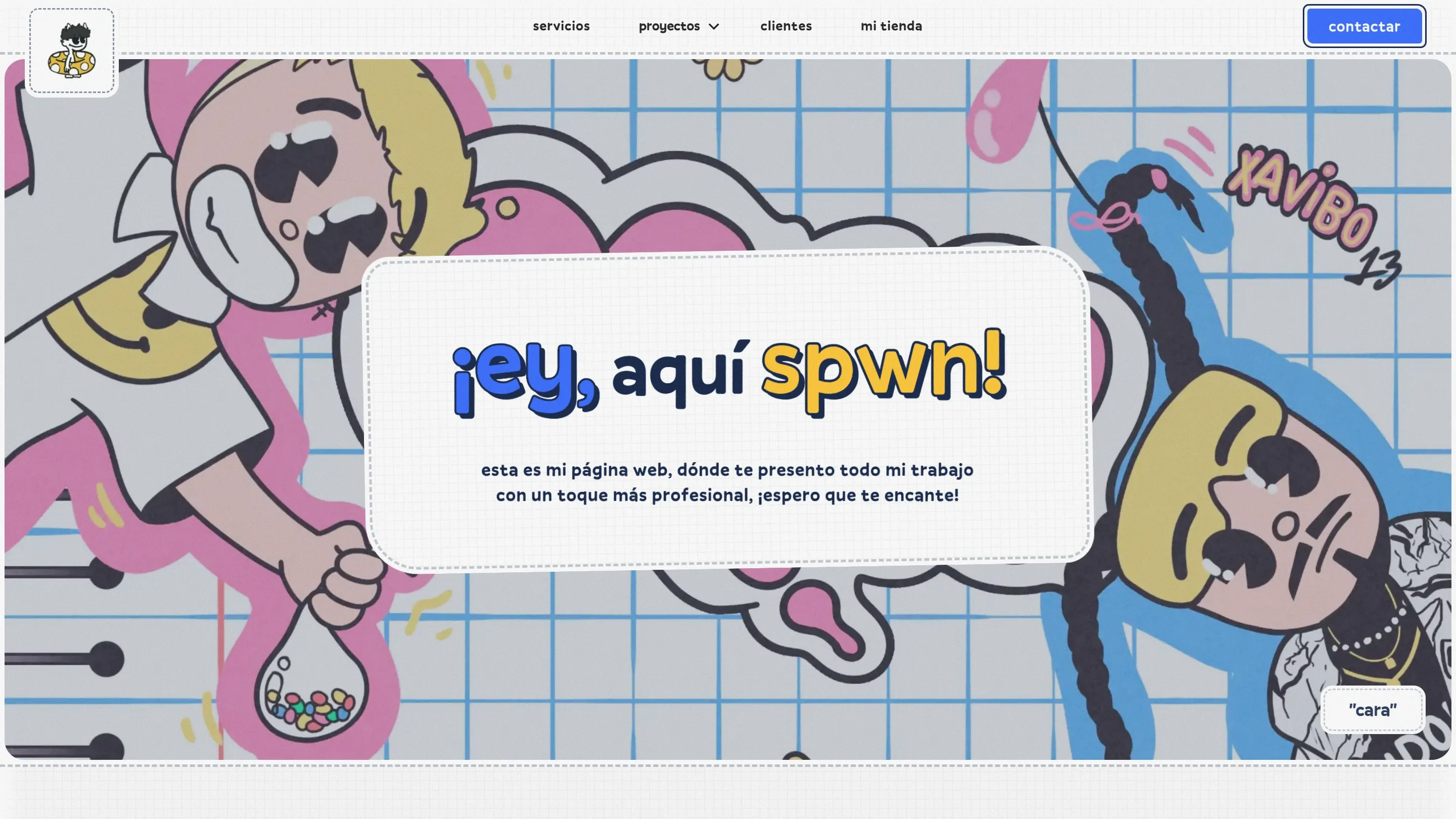Click the "cara" label button
The width and height of the screenshot is (1456, 819).
click(x=1373, y=709)
